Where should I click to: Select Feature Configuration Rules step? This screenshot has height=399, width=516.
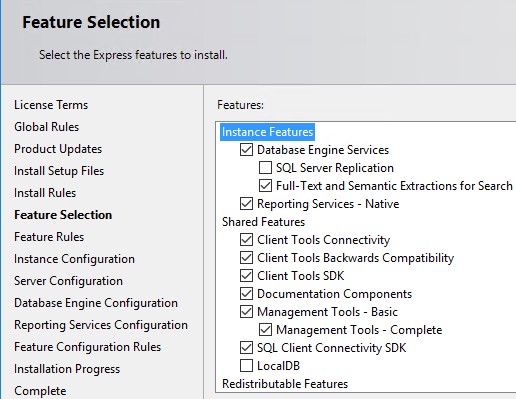tap(88, 347)
